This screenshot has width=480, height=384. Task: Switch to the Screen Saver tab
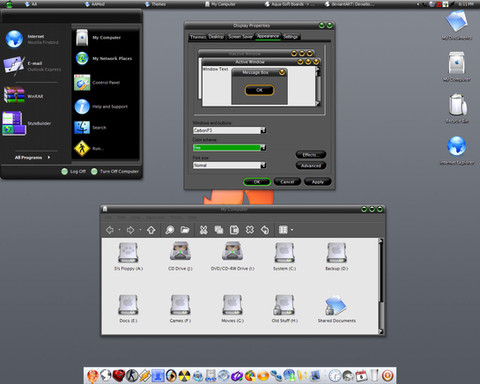pos(240,37)
